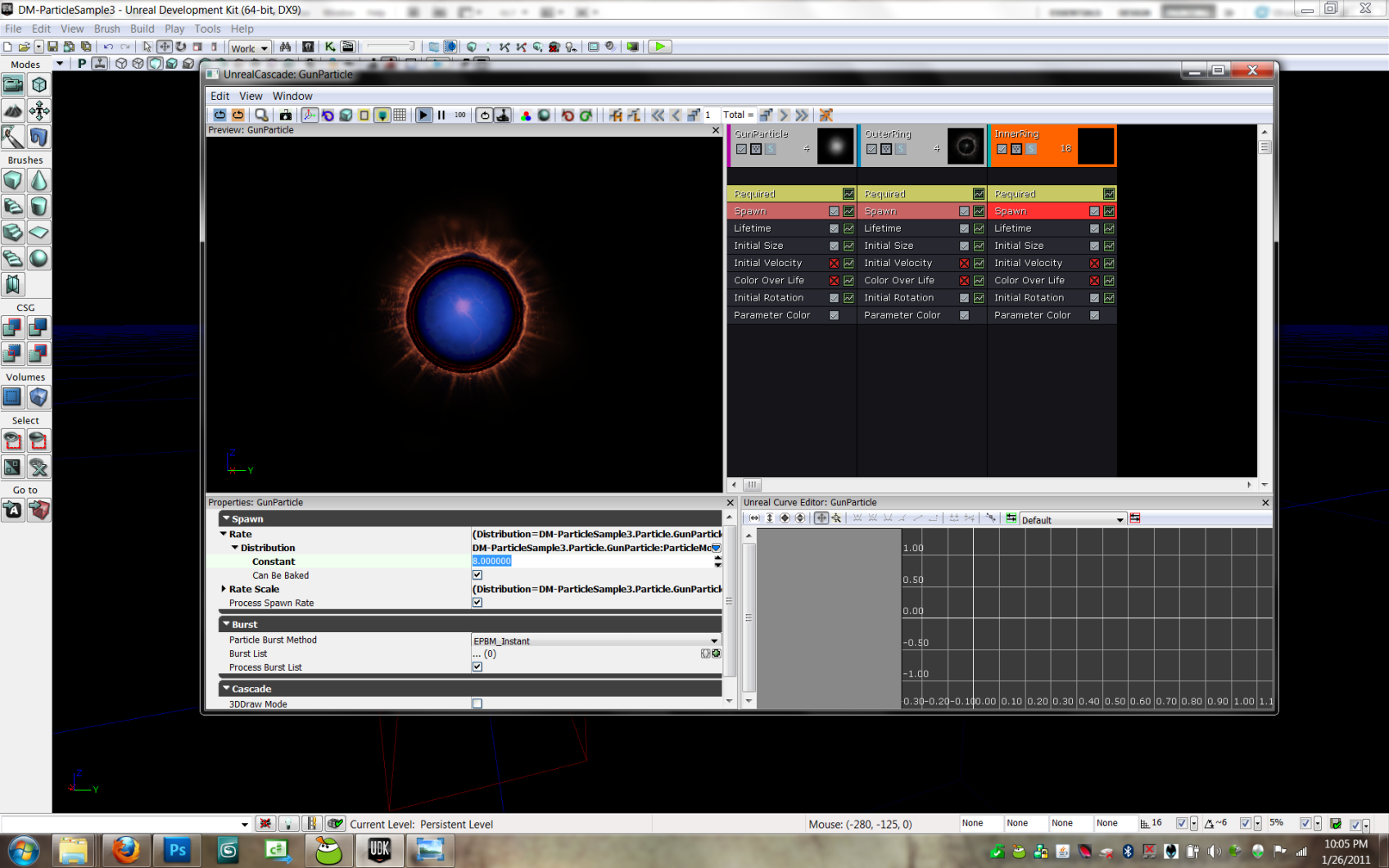Open Firefox from the Windows taskbar
Viewport: 1389px width, 868px height.
coord(125,851)
